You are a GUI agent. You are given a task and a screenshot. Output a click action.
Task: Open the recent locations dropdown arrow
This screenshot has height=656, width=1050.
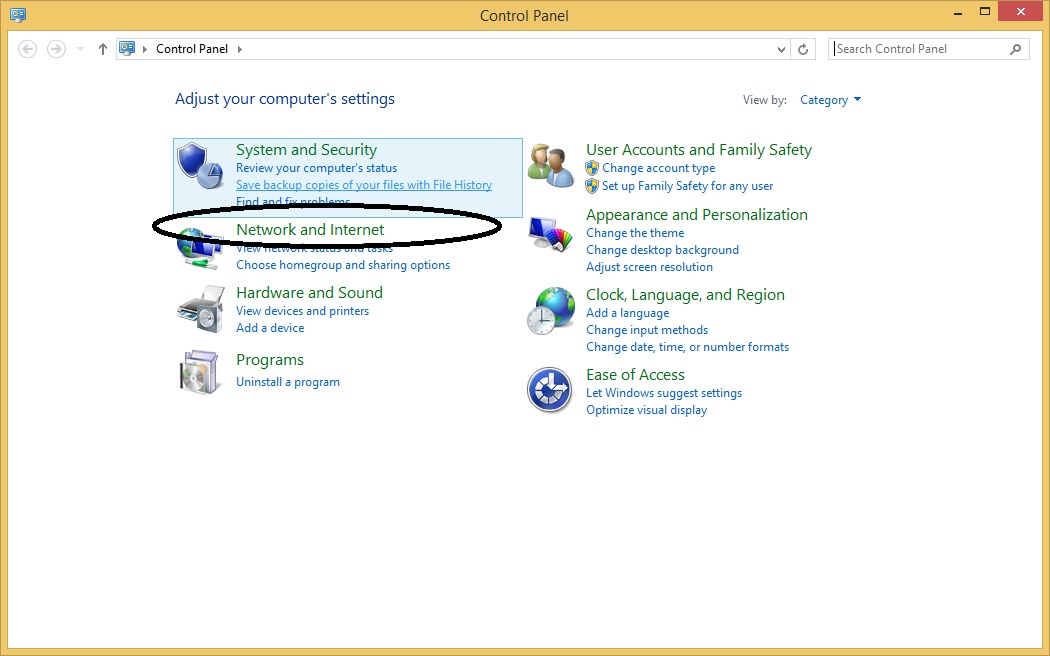80,49
